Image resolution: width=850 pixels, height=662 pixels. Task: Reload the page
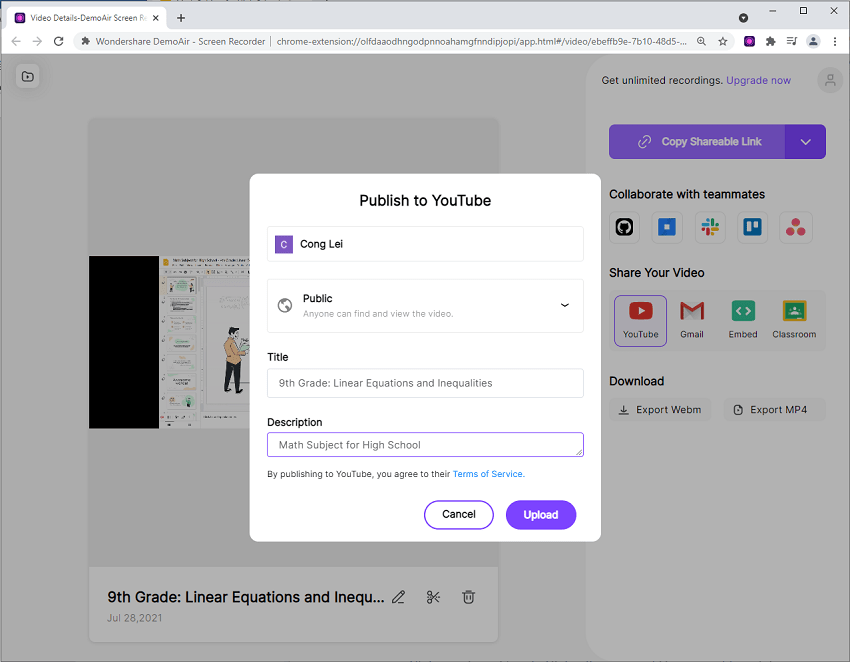click(59, 41)
